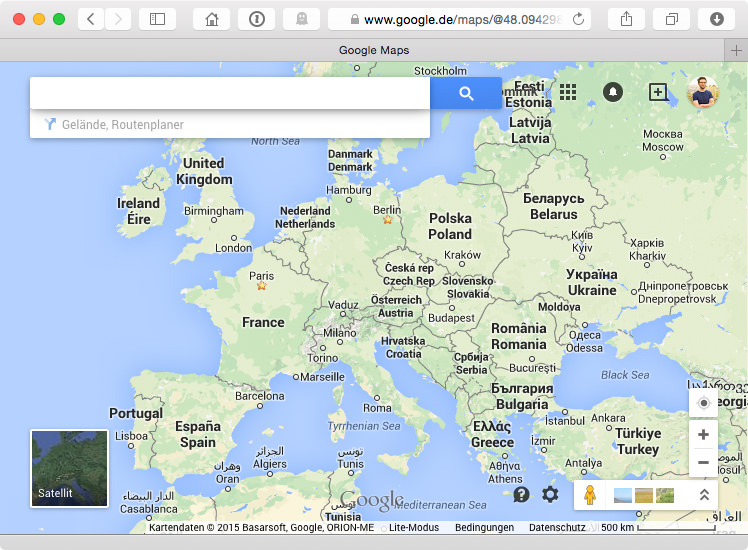
Task: Click the Hamburg city label
Action: [x=349, y=190]
